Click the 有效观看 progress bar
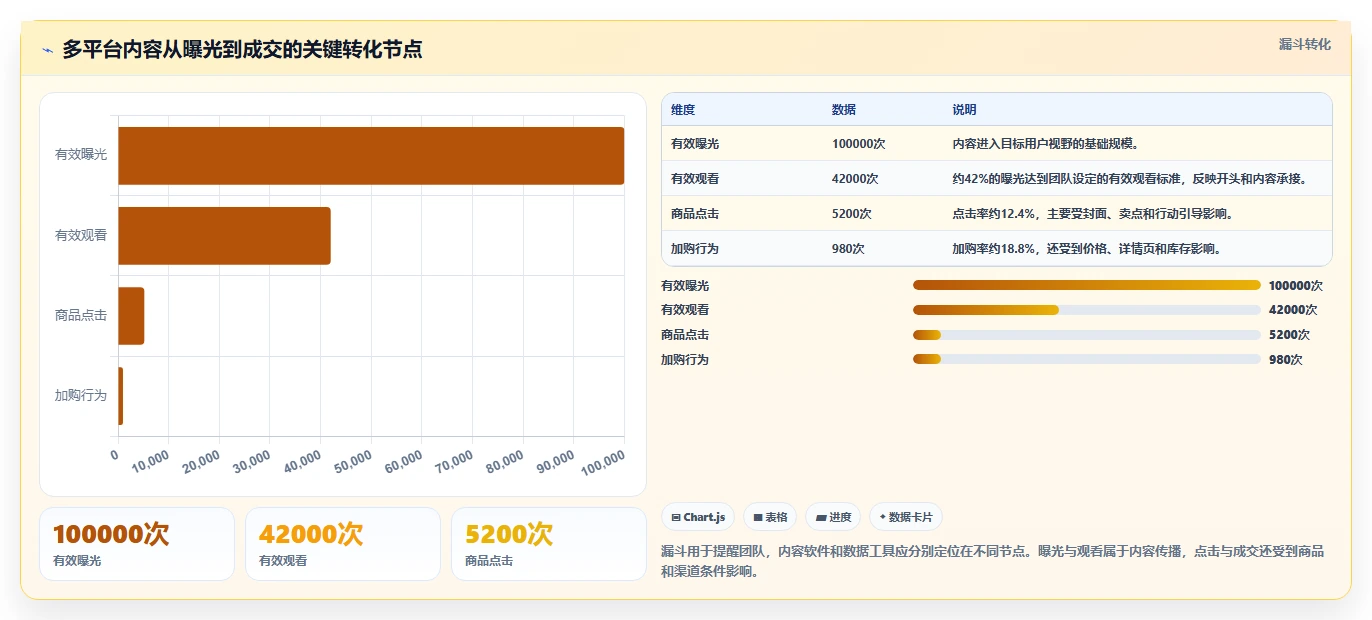Screen dimensions: 1372x620 point(1086,310)
